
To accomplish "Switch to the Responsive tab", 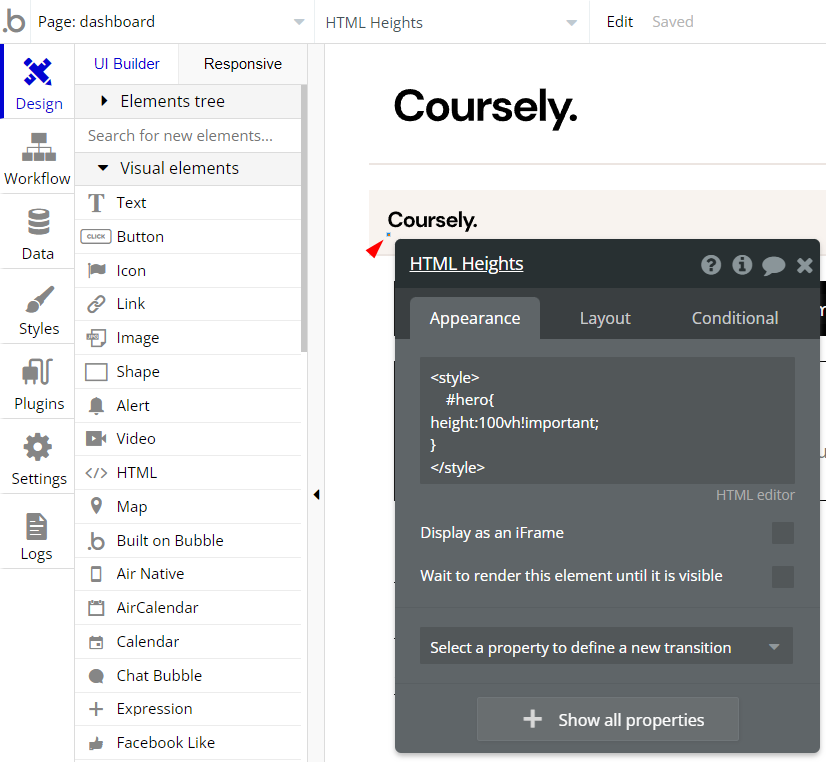I will coord(243,64).
